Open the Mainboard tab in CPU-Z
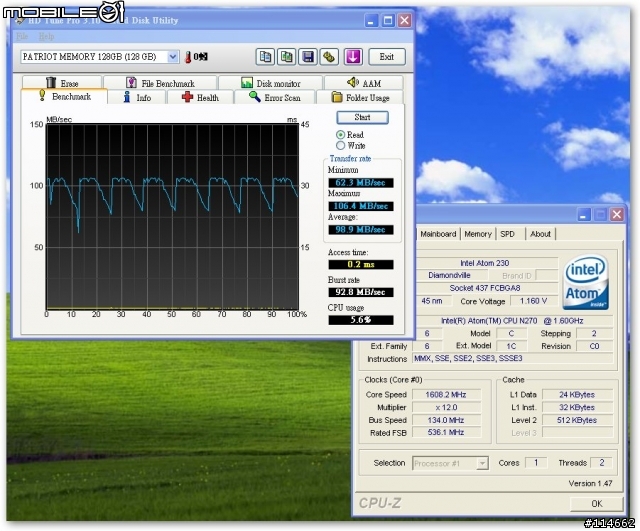Screen dimensions: 640x531 [438, 234]
